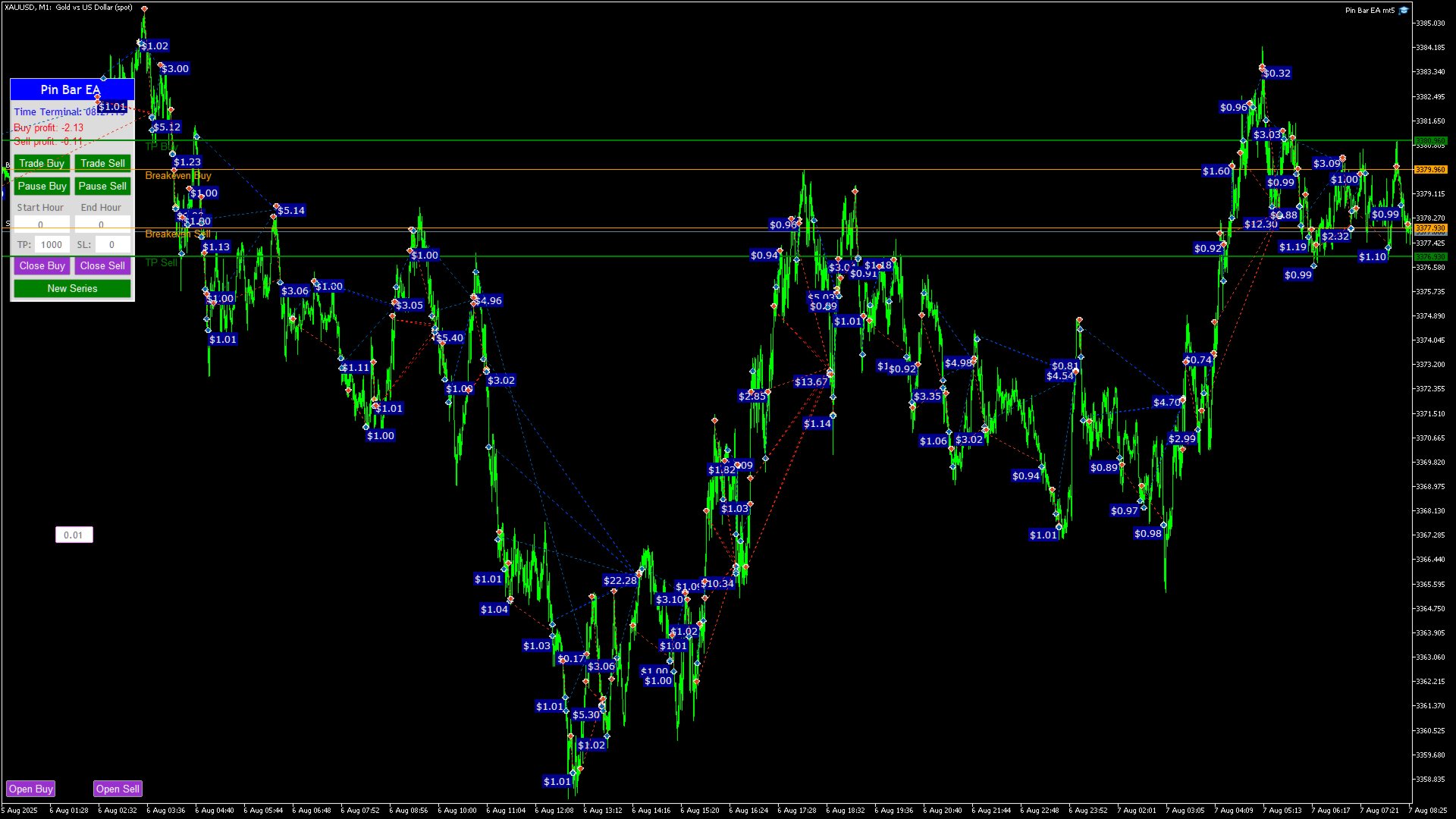
Task: Click the $3.00 trade profit label
Action: coord(175,69)
